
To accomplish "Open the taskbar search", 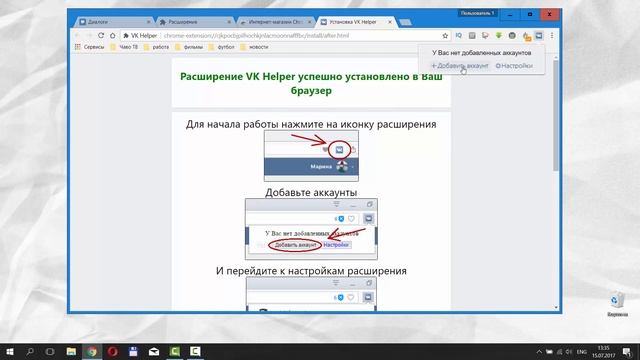I will pyautogui.click(x=30, y=351).
